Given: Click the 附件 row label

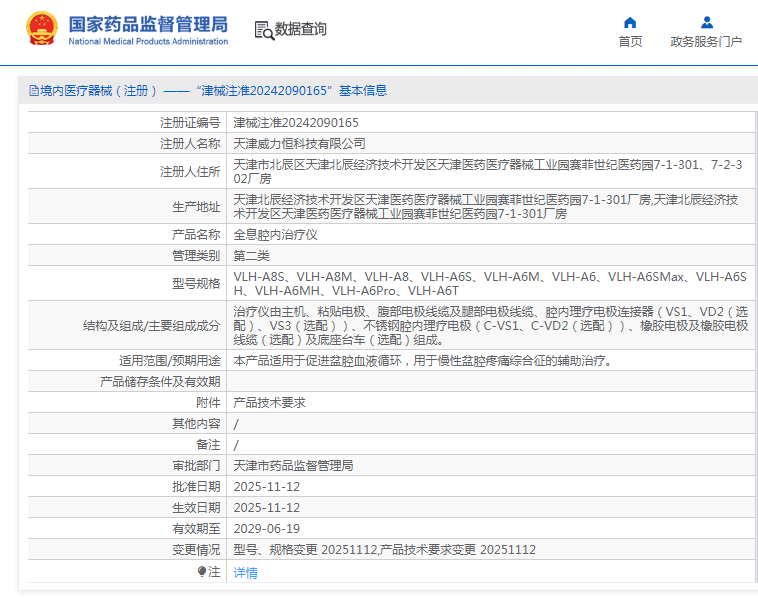Looking at the screenshot, I should (x=208, y=403).
